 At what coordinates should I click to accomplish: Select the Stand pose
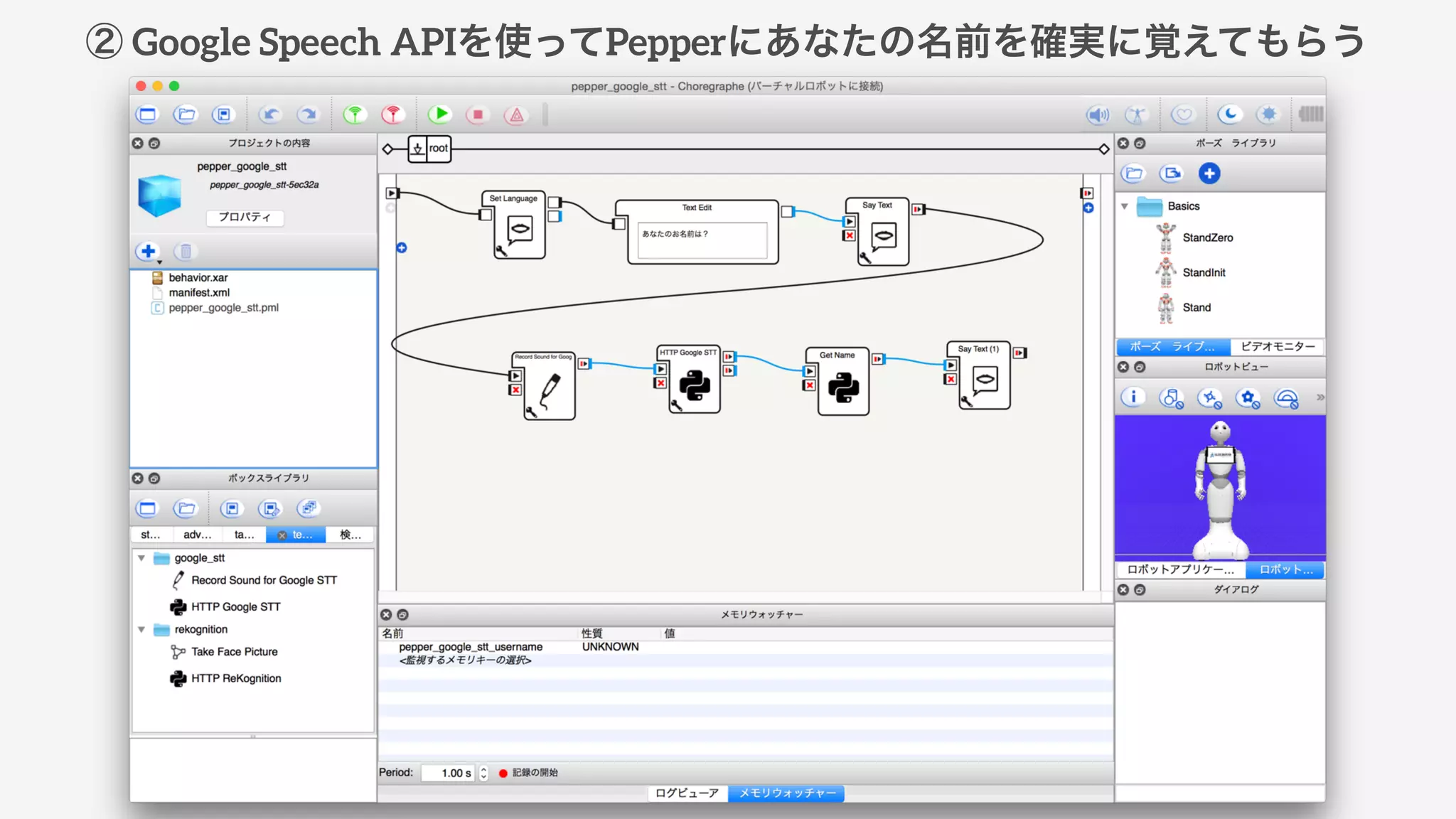pos(1196,307)
